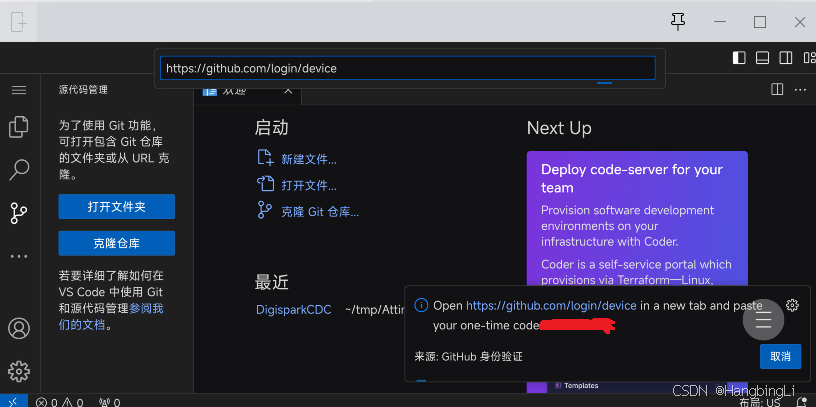The height and width of the screenshot is (407, 816).
Task: Click the notification bell in status bar
Action: 804,402
